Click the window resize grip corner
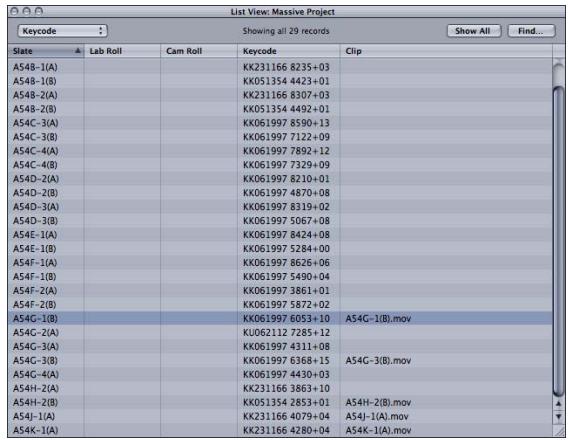 point(558,430)
